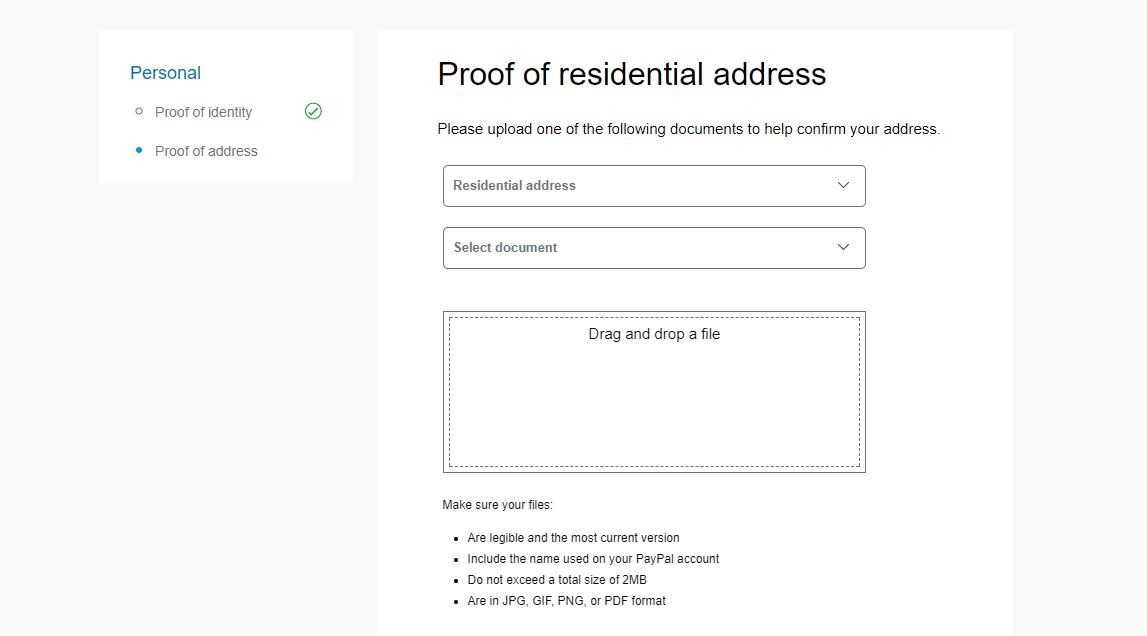Click the 'Do not exceed 2MB' requirement
The width and height of the screenshot is (1147, 636).
pos(564,580)
